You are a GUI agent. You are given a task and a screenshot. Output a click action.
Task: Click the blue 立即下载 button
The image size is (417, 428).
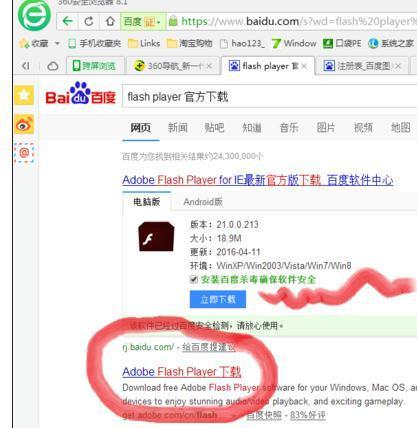[x=218, y=299]
